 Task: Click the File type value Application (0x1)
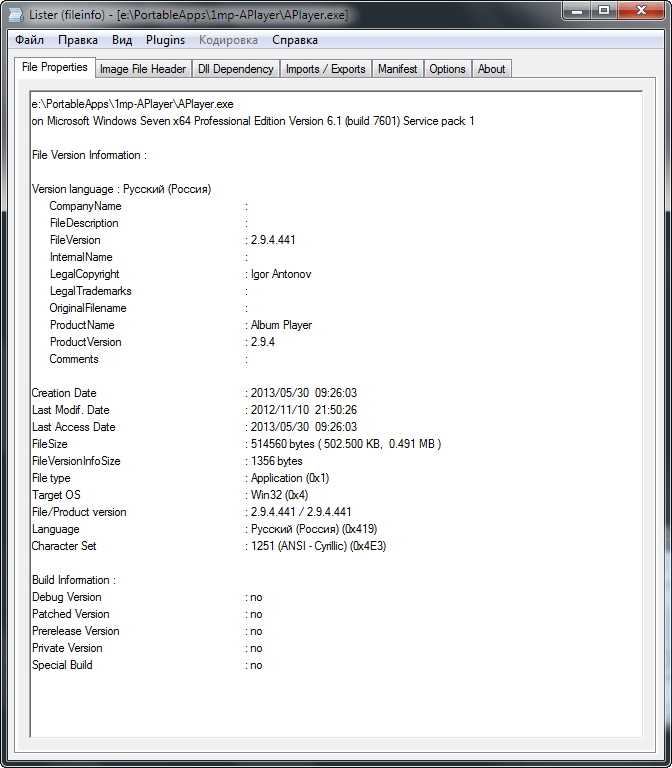click(x=289, y=478)
